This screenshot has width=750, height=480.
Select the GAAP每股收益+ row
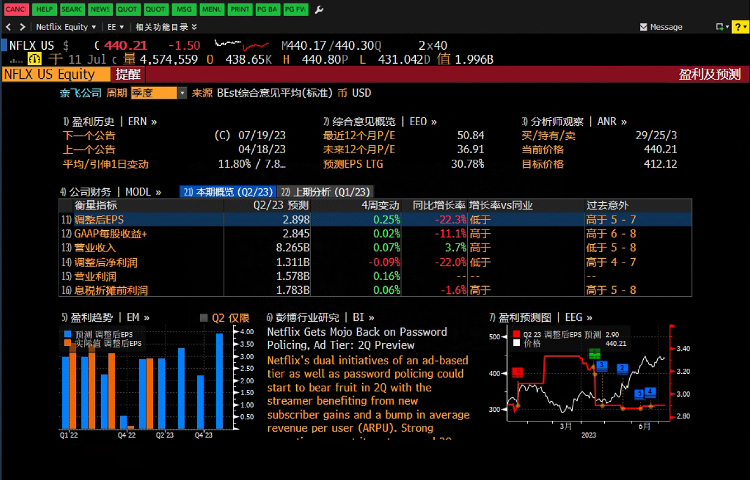click(x=375, y=234)
